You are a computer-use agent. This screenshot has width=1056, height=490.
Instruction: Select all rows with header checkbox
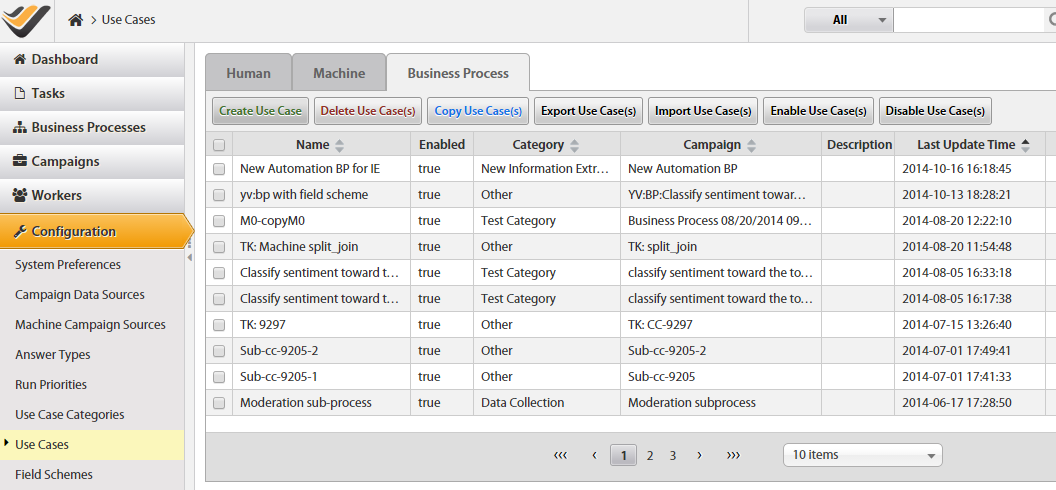219,145
